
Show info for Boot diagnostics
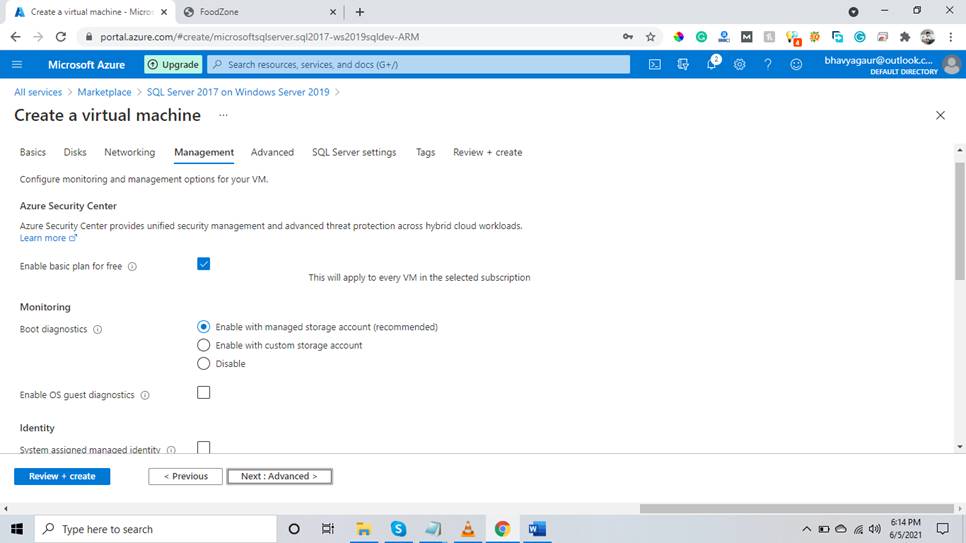[x=97, y=329]
